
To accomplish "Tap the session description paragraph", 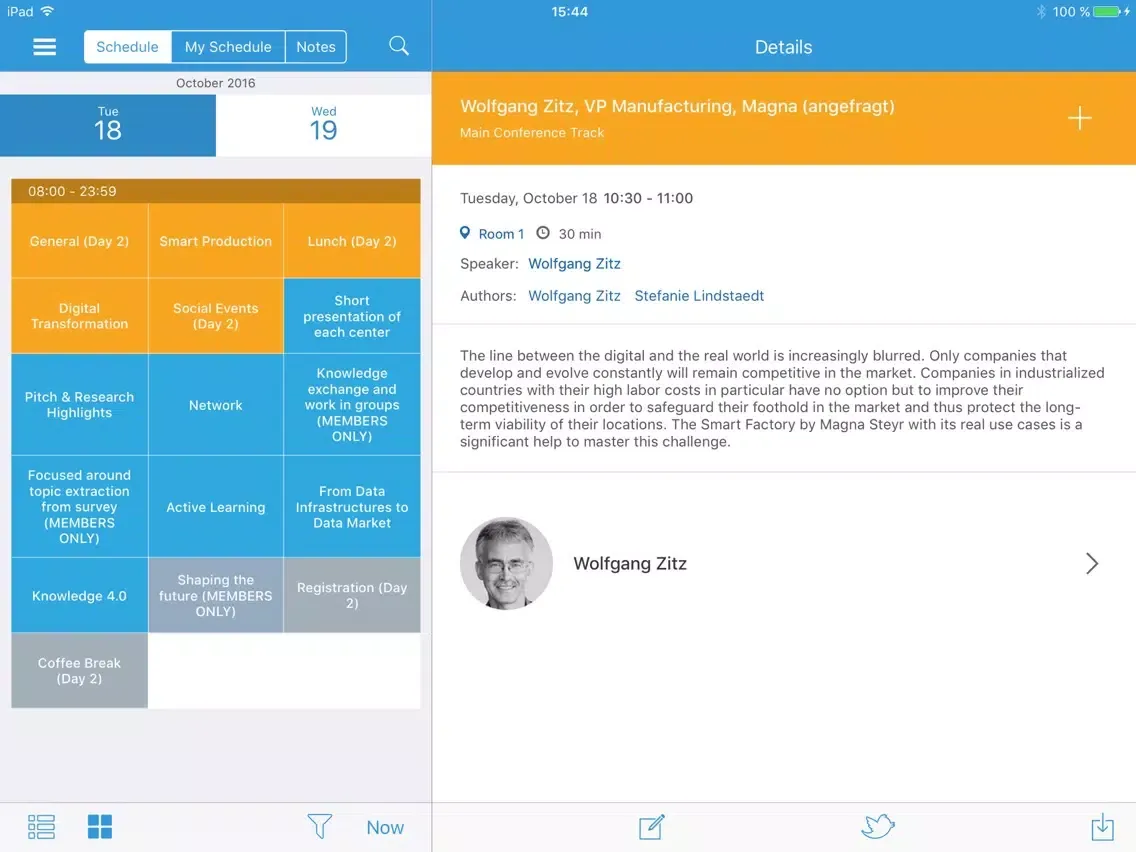I will coord(782,398).
